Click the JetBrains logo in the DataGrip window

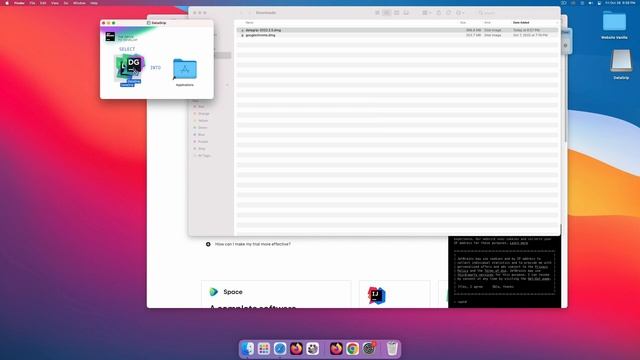point(110,36)
